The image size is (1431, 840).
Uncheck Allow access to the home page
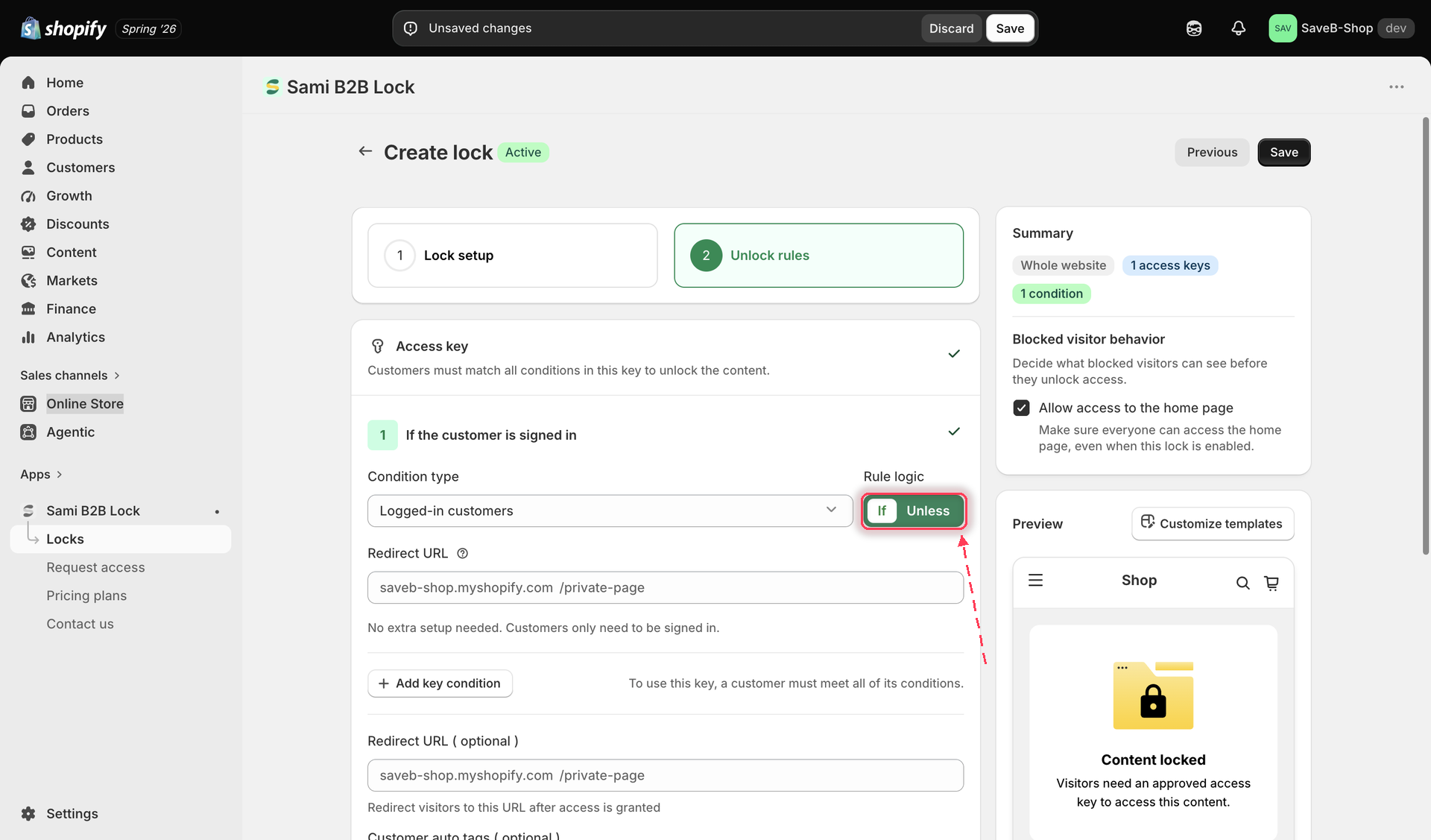coord(1021,408)
